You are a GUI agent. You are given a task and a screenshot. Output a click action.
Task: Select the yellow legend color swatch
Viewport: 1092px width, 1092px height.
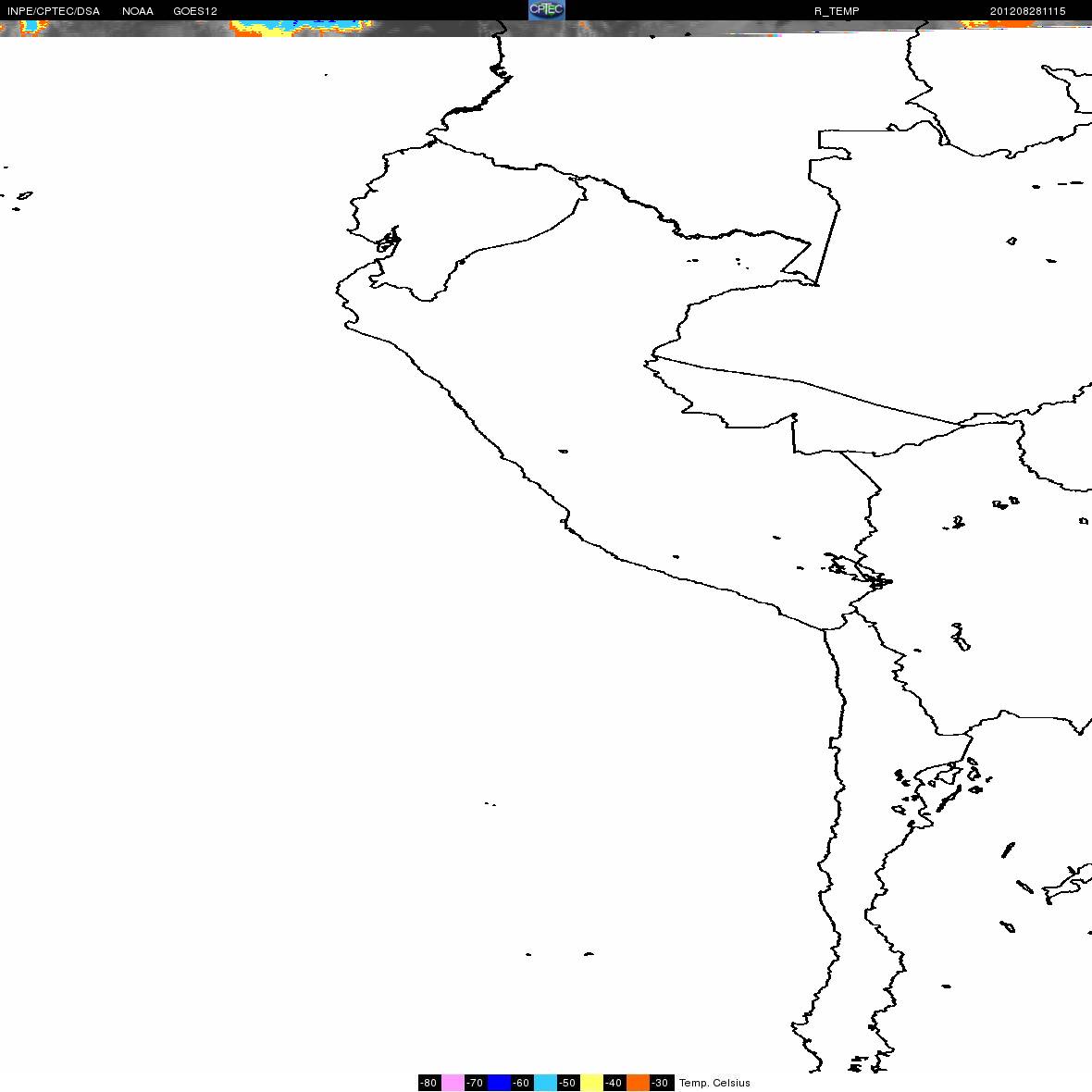pos(592,1082)
